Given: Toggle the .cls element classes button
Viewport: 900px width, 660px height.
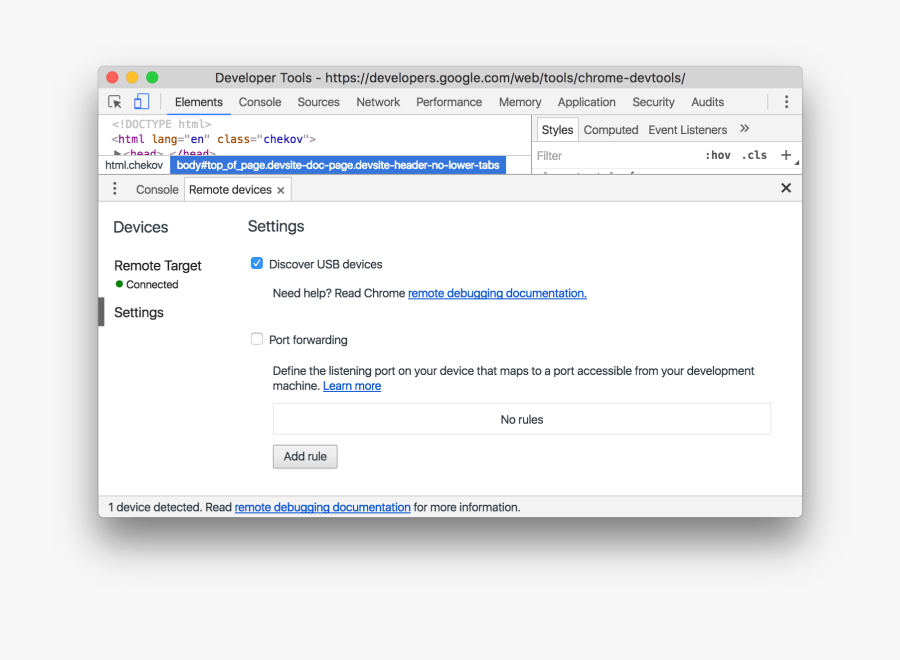Looking at the screenshot, I should (x=754, y=155).
